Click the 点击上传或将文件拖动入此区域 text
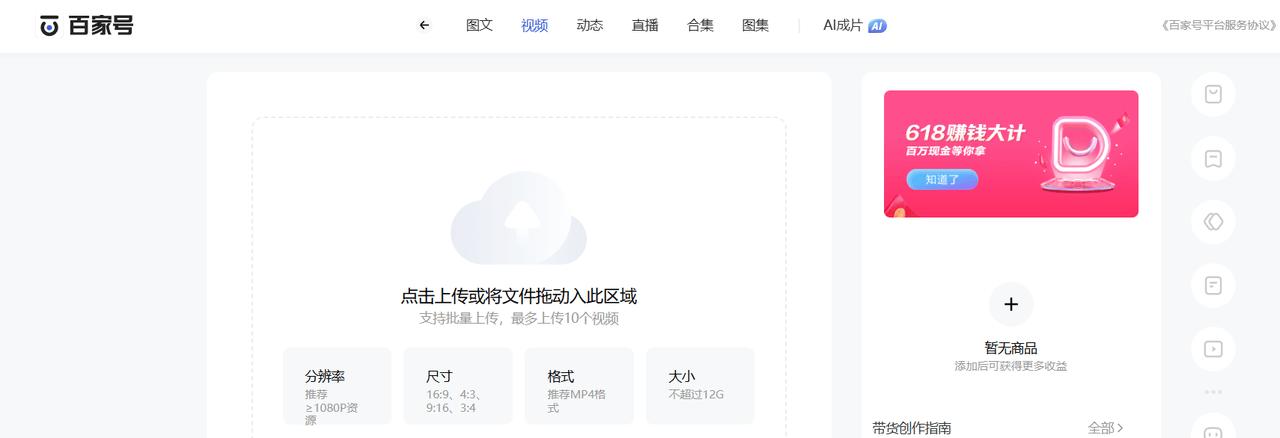1280x438 pixels. (x=518, y=296)
